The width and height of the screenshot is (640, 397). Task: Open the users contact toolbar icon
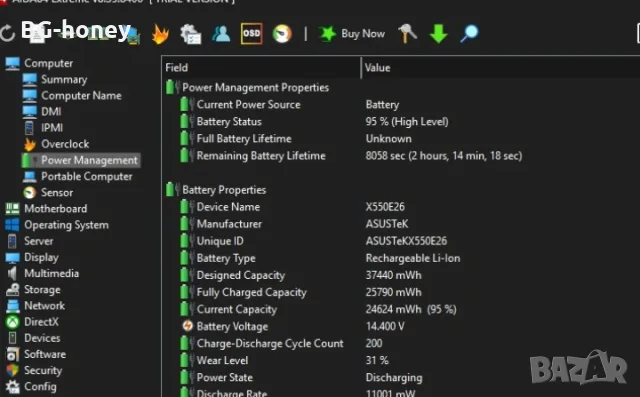click(221, 33)
